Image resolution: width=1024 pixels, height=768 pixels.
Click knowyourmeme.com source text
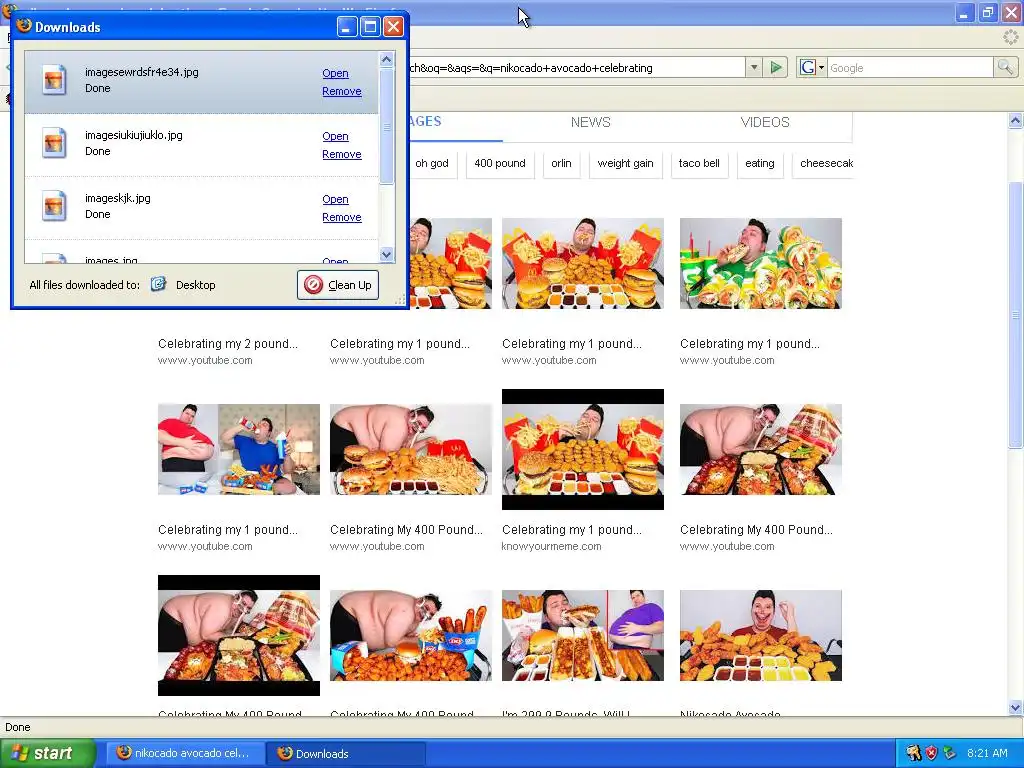pos(551,546)
